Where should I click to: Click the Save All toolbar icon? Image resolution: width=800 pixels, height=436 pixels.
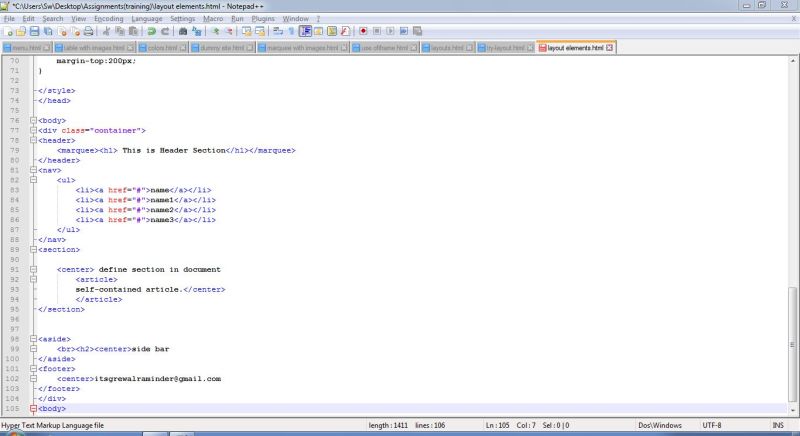[48, 32]
